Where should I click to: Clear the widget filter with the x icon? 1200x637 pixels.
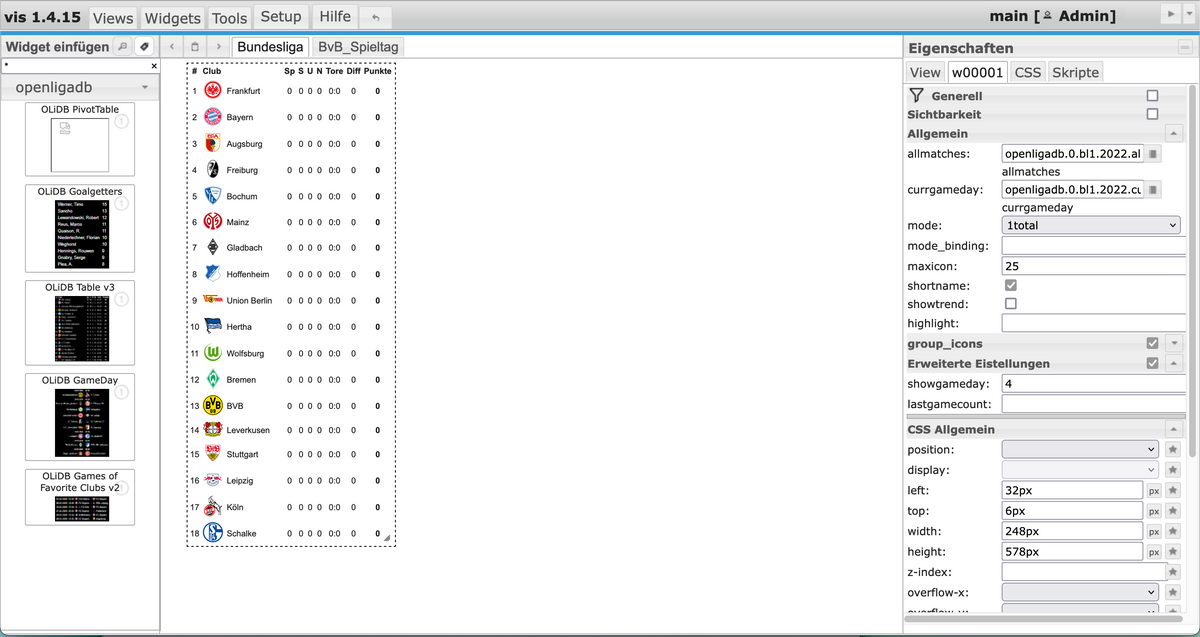(x=153, y=66)
